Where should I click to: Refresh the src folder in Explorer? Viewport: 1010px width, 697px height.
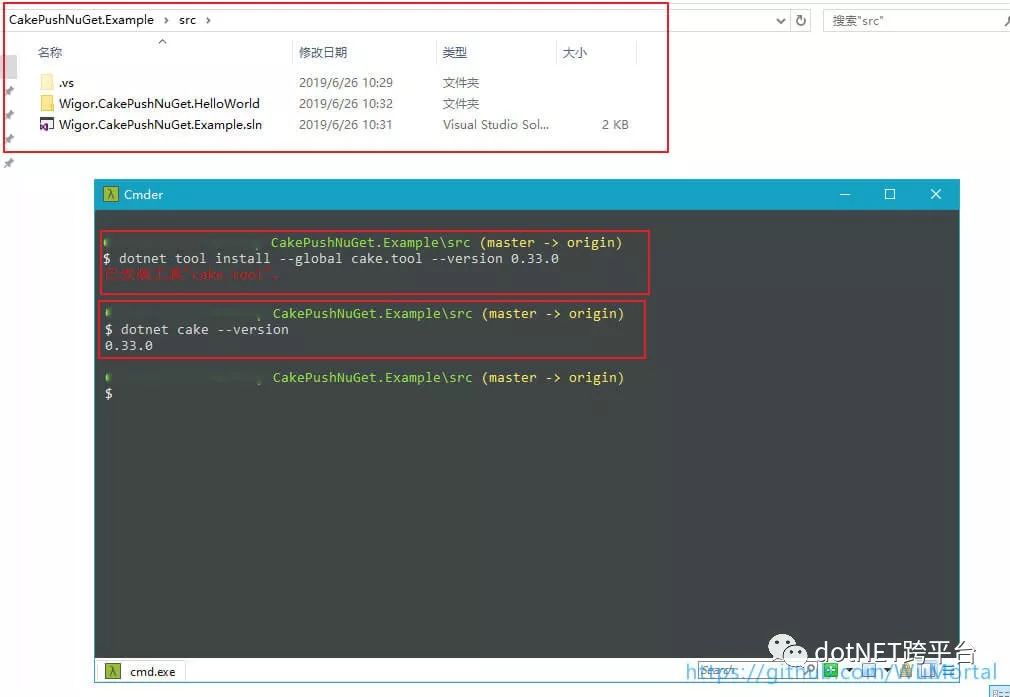coord(801,20)
